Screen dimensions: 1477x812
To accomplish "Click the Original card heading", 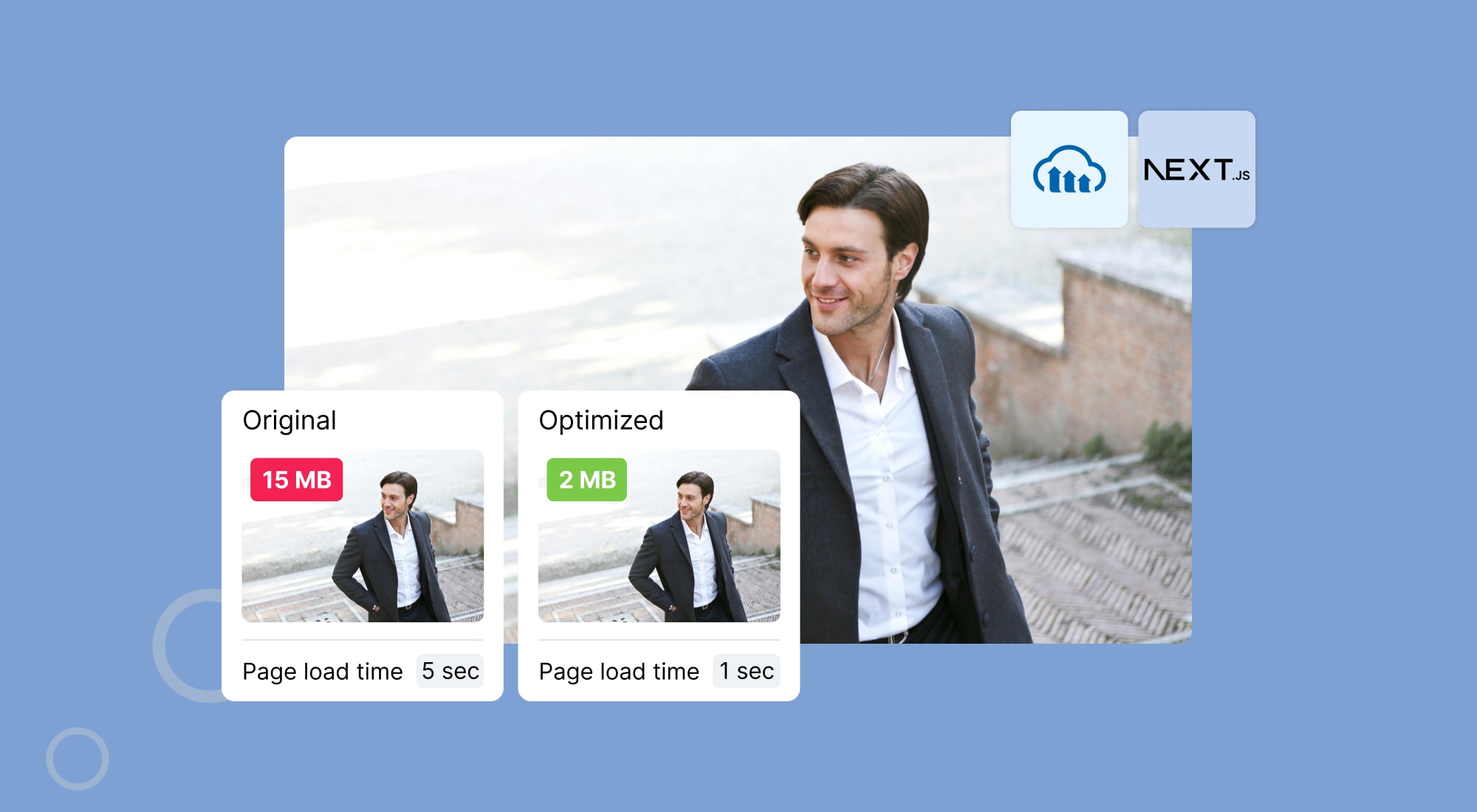I will 289,421.
